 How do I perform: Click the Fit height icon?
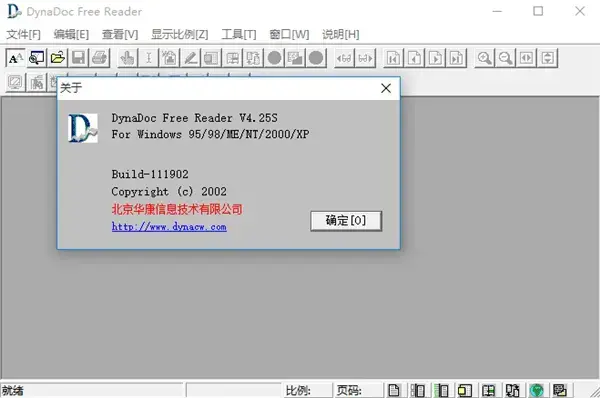[x=548, y=58]
